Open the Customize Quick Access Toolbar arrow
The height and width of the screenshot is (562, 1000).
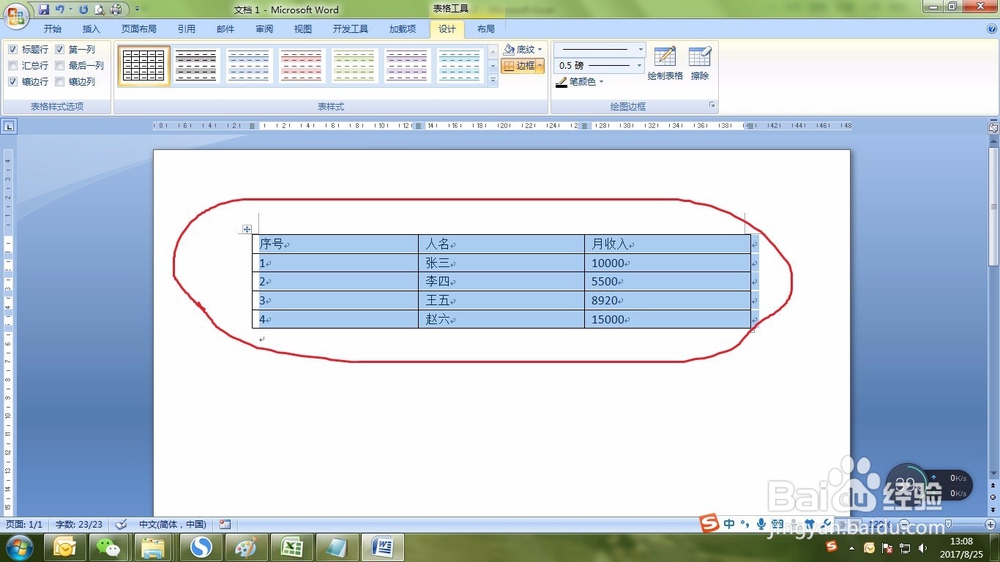coord(137,10)
